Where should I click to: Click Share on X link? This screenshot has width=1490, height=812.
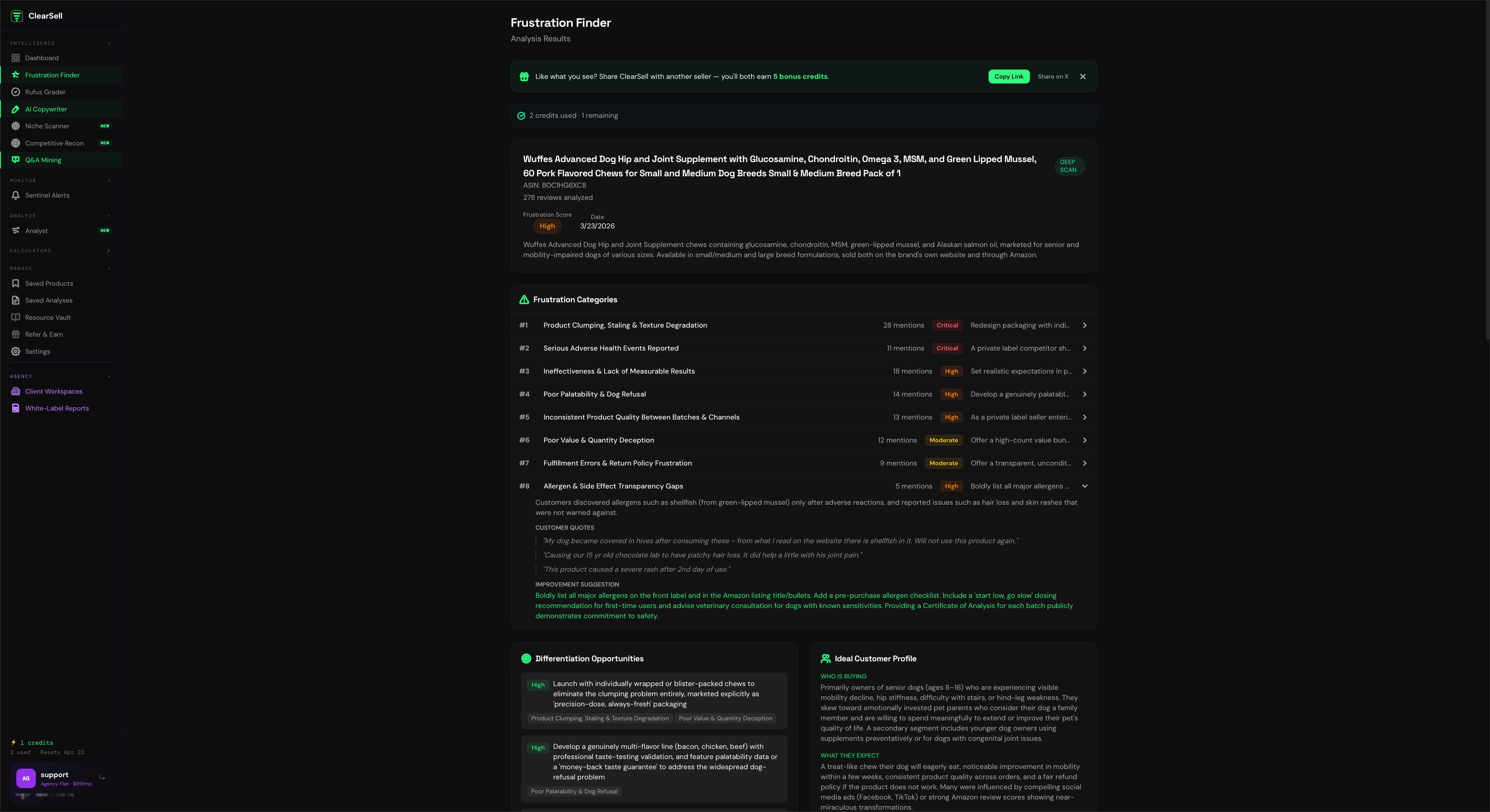[1053, 76]
